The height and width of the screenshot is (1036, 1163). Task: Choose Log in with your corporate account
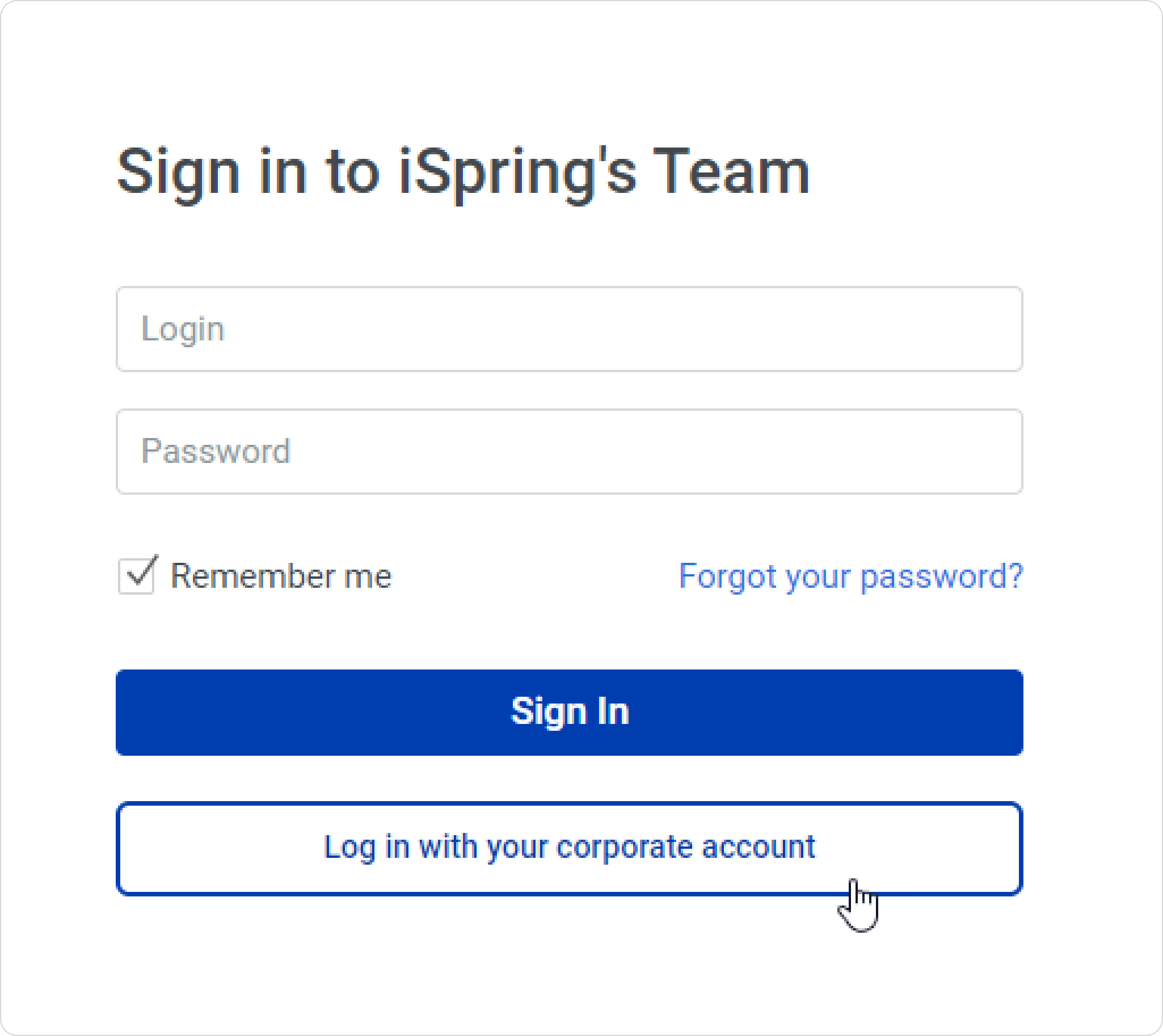(569, 849)
